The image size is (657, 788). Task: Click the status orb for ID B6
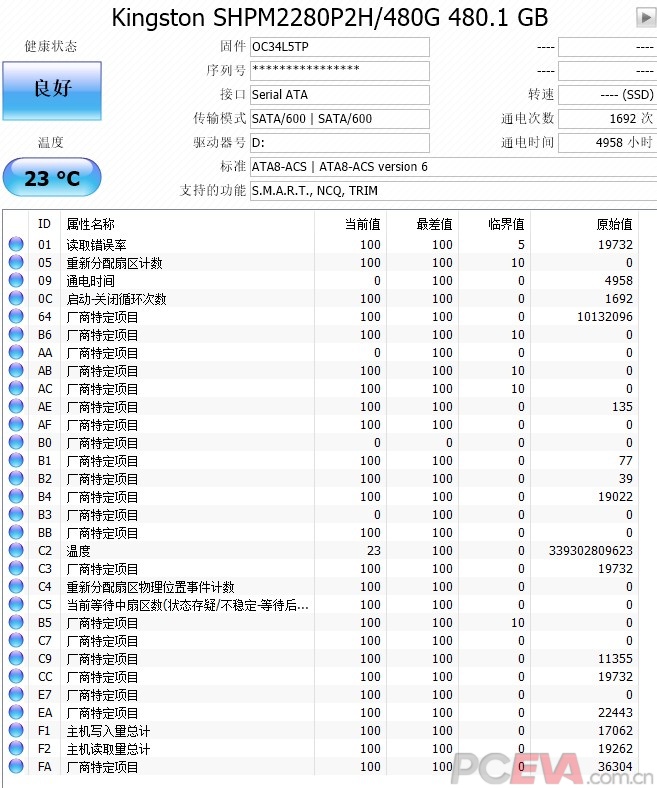pyautogui.click(x=16, y=334)
